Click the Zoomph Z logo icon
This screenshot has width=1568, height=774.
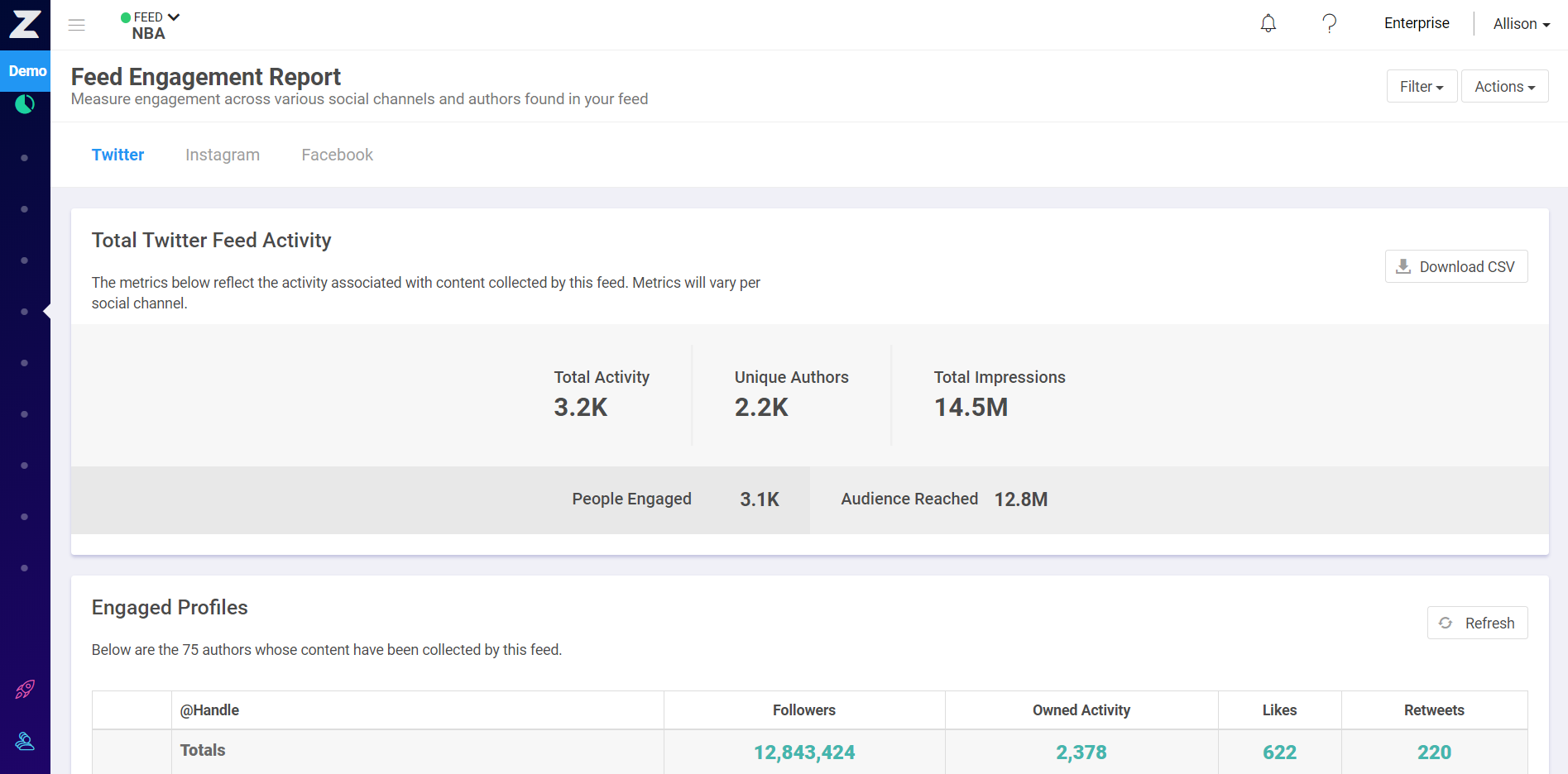25,24
